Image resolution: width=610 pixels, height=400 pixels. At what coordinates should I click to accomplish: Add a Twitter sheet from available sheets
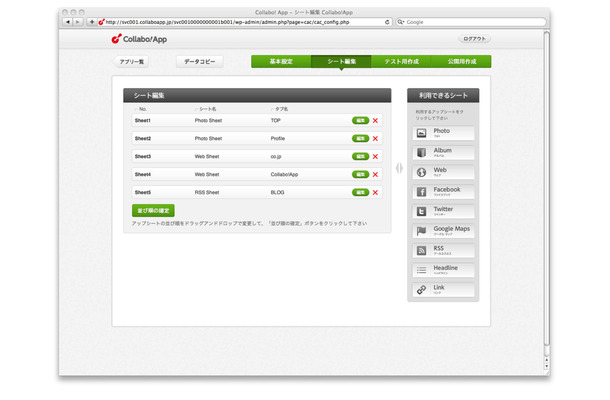(x=443, y=211)
